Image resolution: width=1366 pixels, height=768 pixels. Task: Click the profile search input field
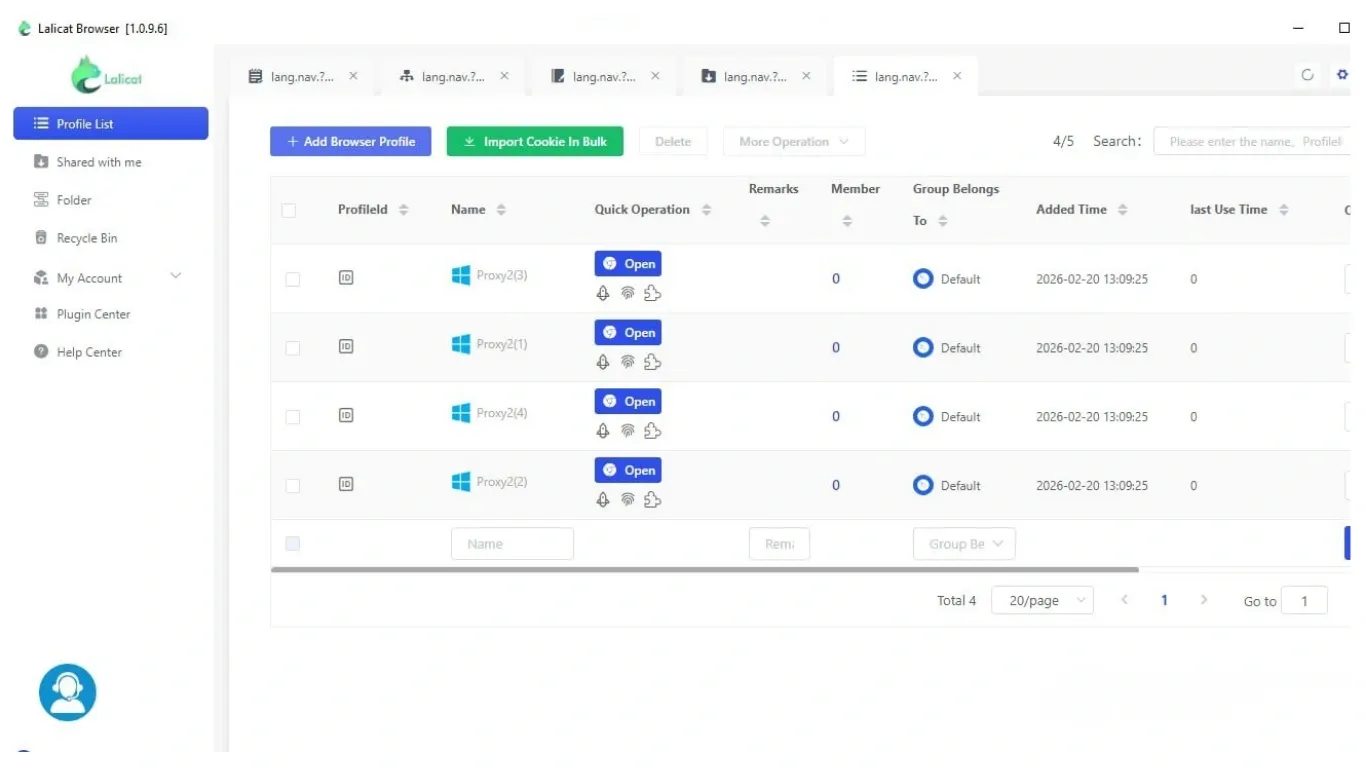tap(1254, 142)
